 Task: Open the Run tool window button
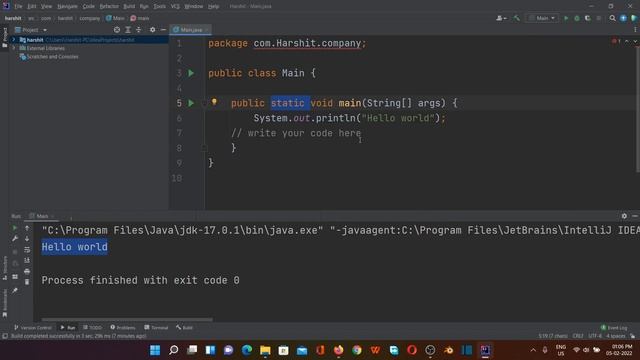coord(68,327)
